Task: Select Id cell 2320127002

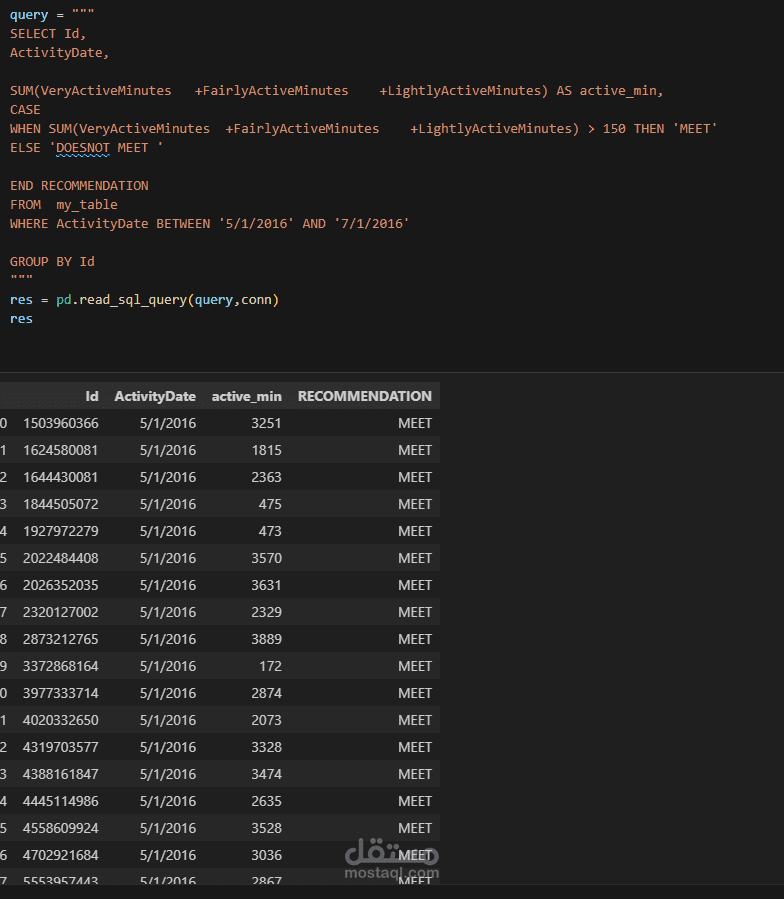Action: (x=61, y=612)
